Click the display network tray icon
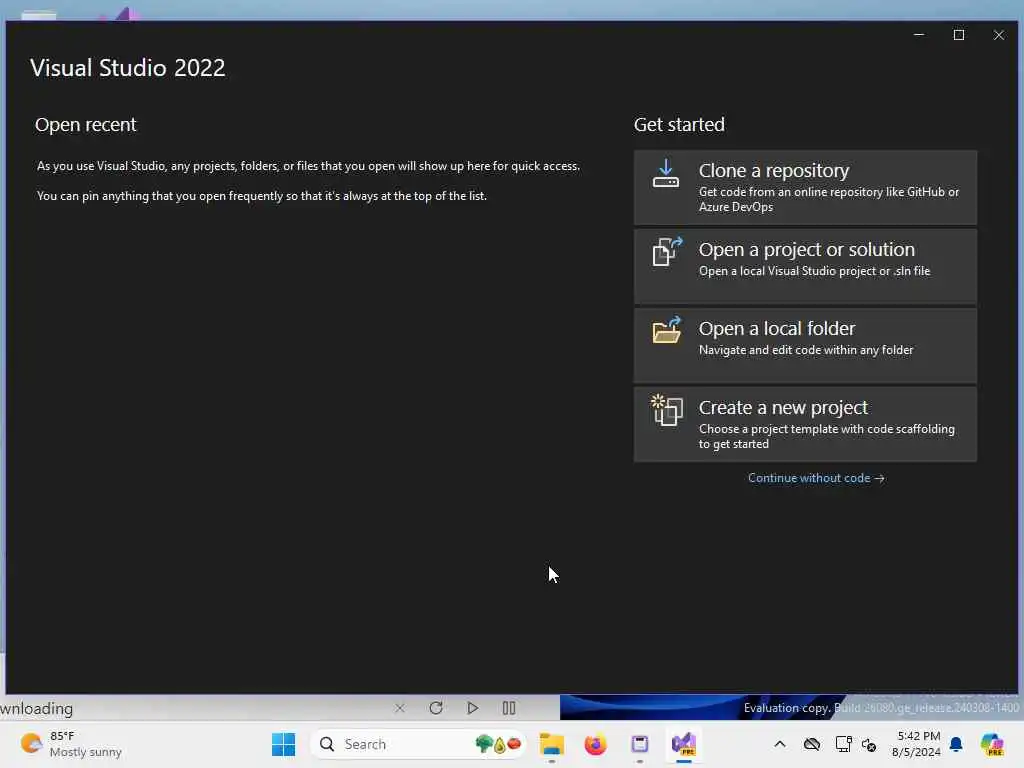The image size is (1024, 768). (x=843, y=744)
